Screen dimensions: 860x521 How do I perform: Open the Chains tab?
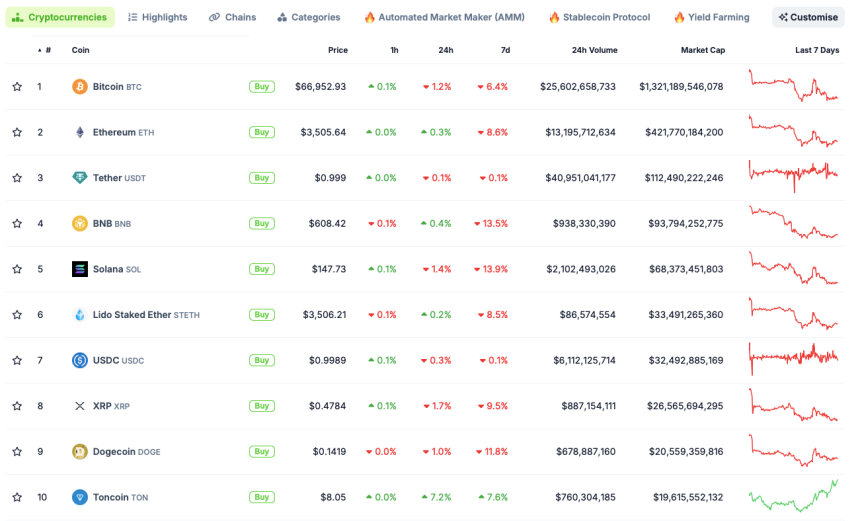pos(233,17)
